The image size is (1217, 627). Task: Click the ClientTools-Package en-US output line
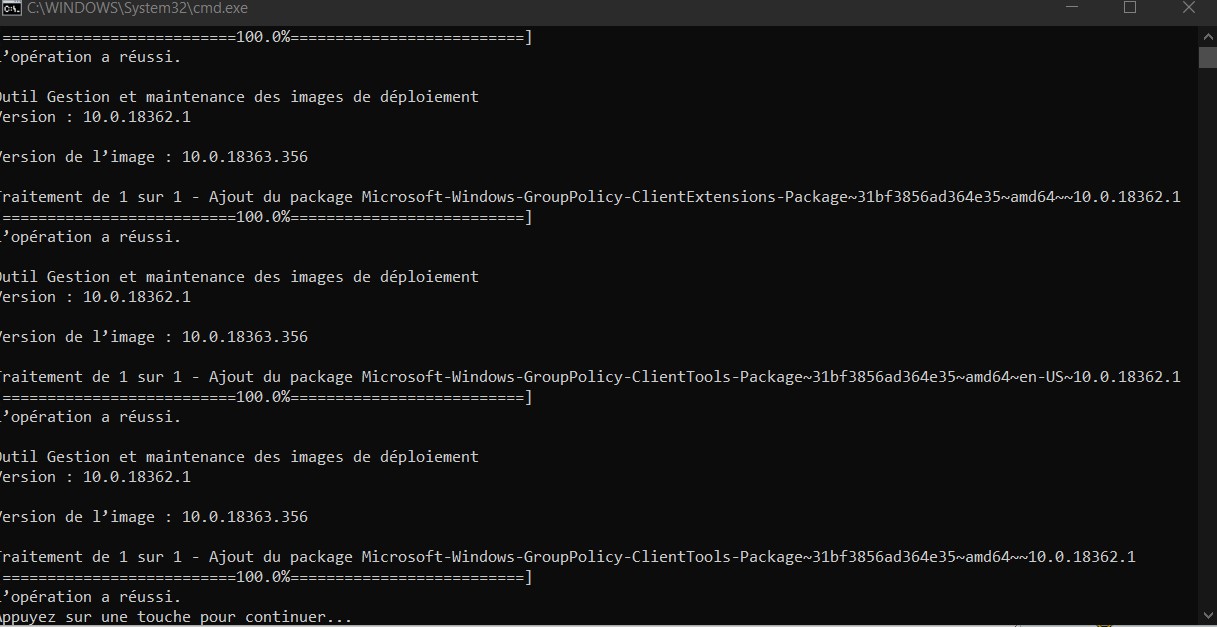(590, 377)
